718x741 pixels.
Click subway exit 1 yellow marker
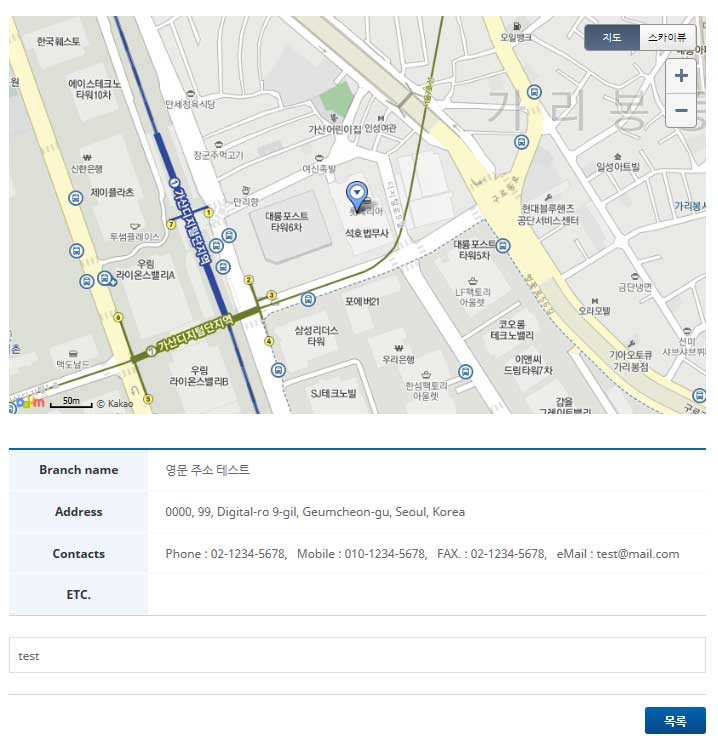208,213
